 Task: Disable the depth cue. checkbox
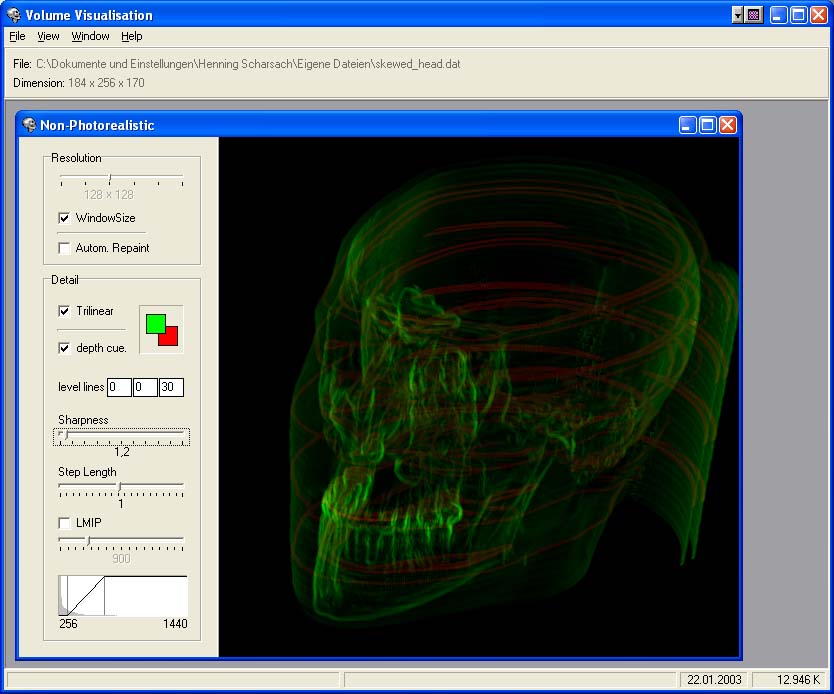(x=65, y=348)
